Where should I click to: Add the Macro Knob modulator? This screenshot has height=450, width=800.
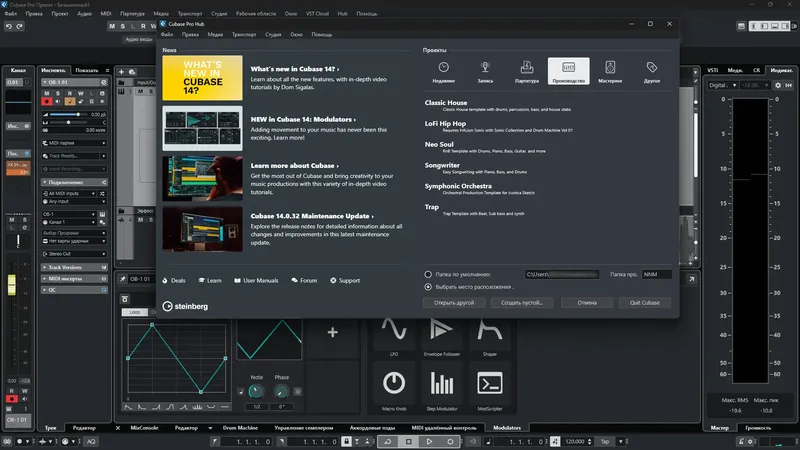[x=393, y=387]
